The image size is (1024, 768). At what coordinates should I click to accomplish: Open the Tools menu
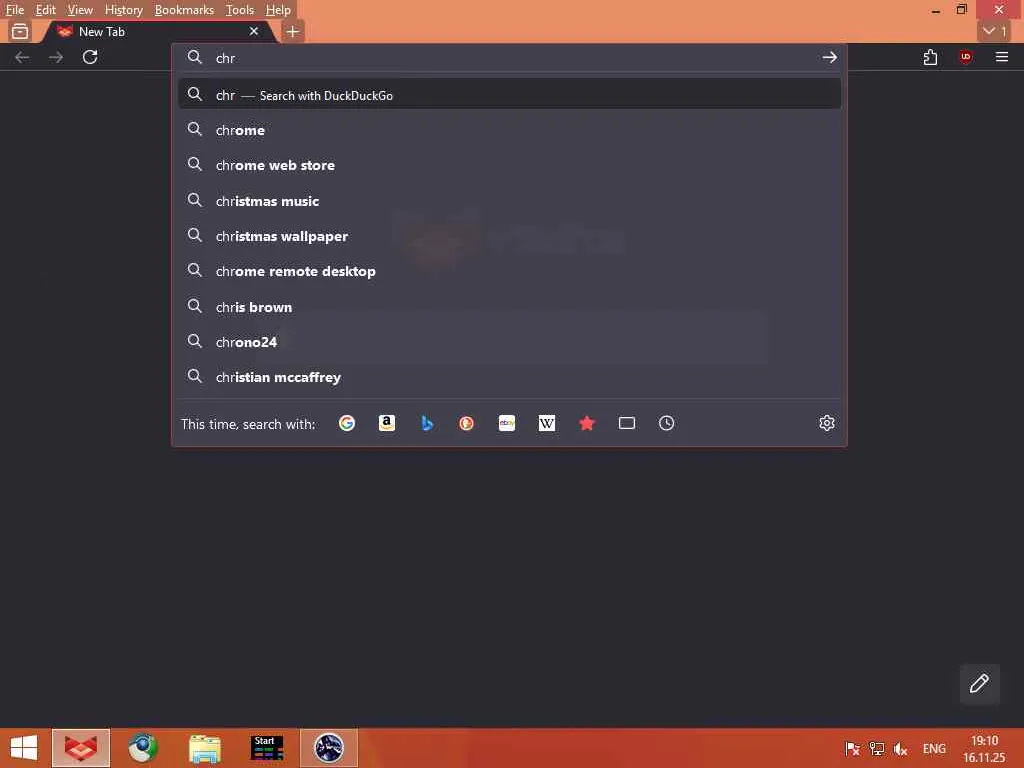239,10
